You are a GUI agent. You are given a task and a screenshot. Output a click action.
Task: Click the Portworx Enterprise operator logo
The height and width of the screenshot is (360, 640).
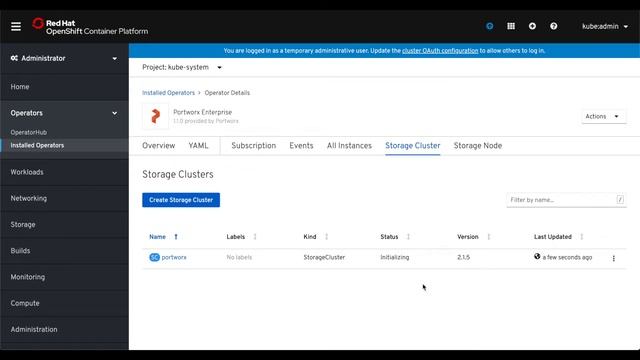click(155, 116)
